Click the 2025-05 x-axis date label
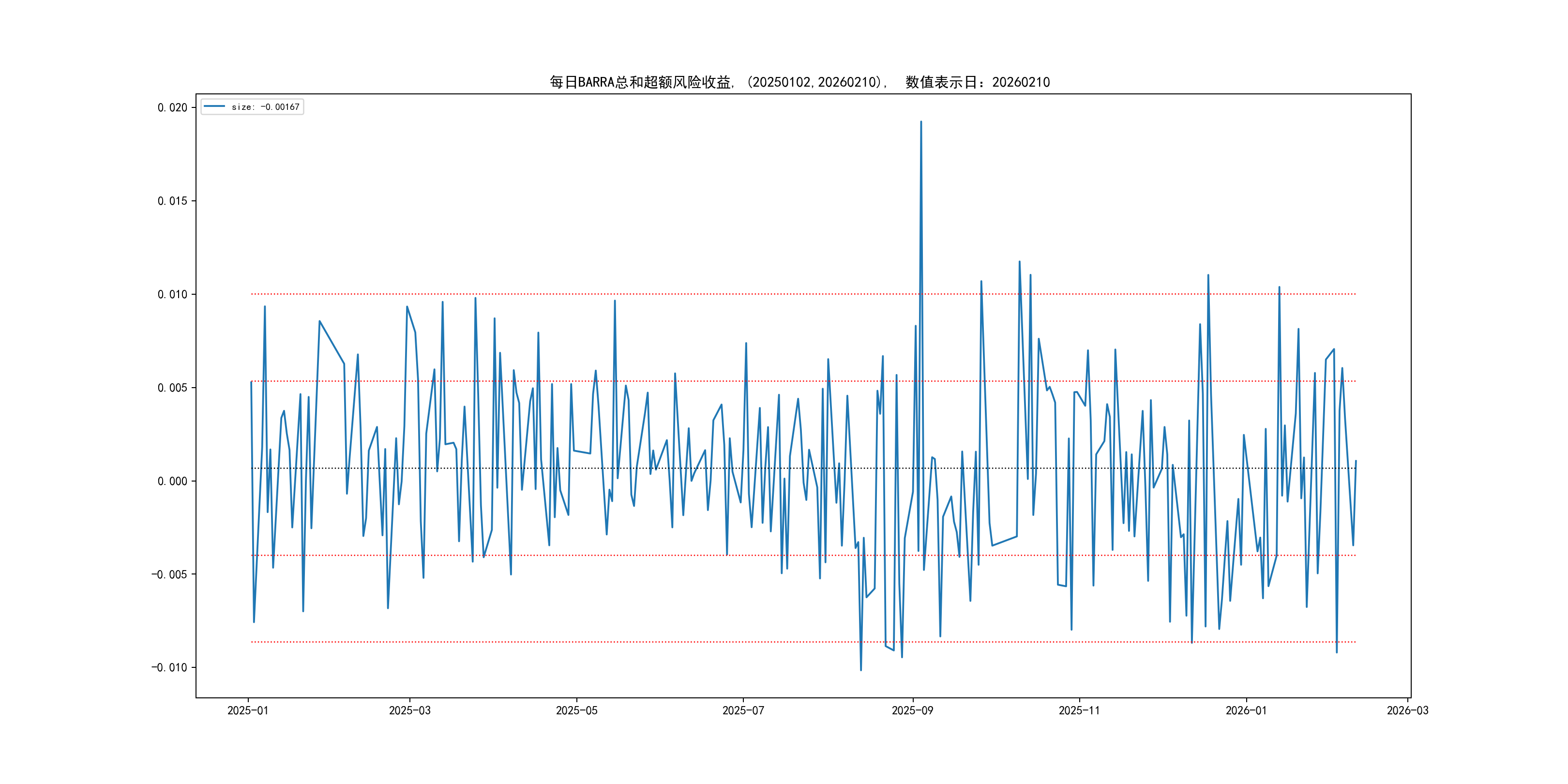Viewport: 1568px width, 784px height. pyautogui.click(x=576, y=710)
